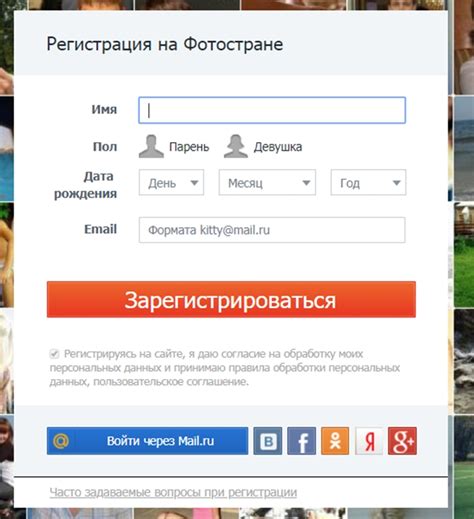474x519 pixels.
Task: Click Войти через Mail.ru button
Action: (147, 441)
